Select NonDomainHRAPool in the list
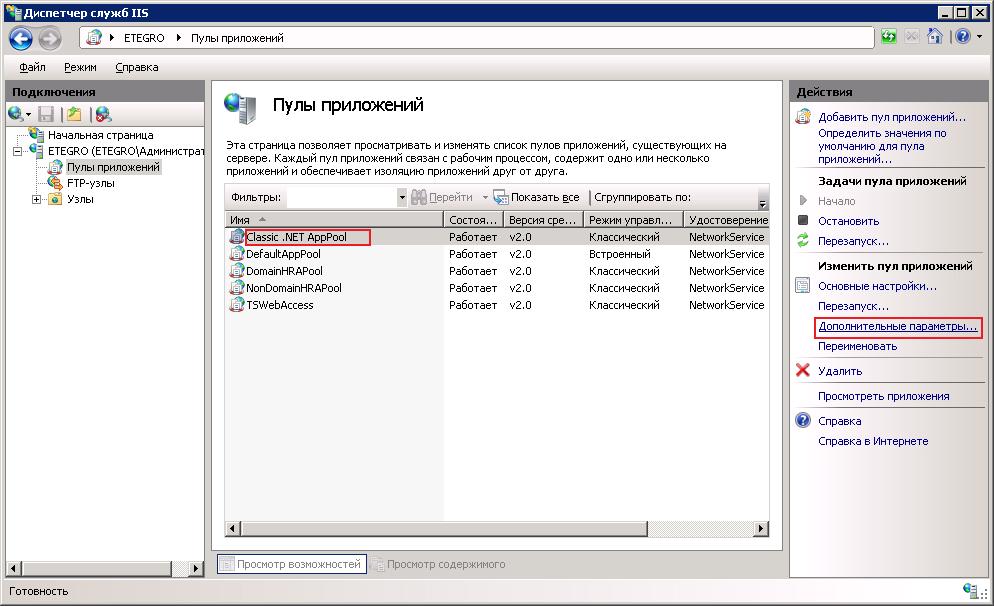The image size is (994, 606). coord(294,288)
